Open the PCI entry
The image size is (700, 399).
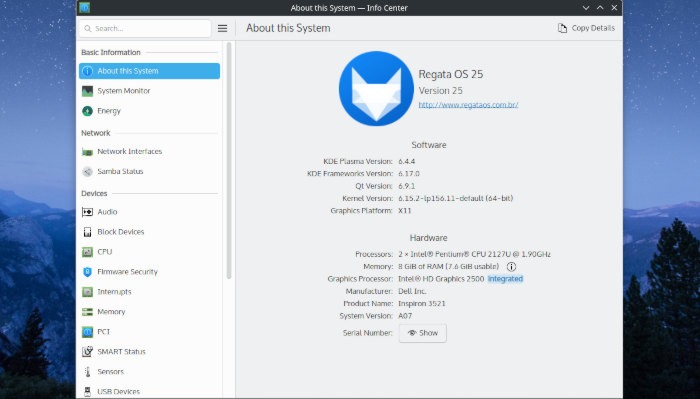click(149, 332)
